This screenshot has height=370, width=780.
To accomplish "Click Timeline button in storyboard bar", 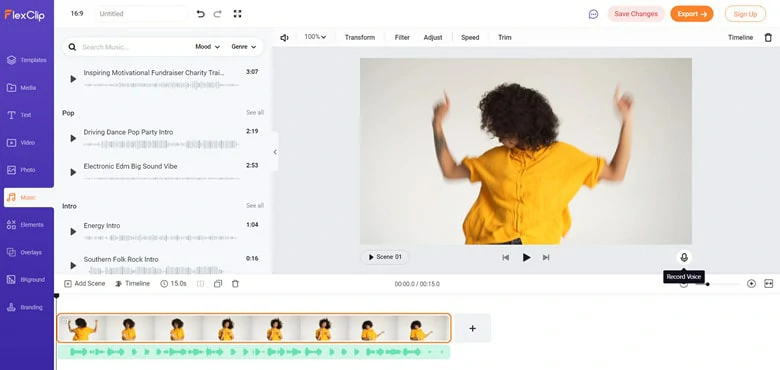I will [132, 283].
